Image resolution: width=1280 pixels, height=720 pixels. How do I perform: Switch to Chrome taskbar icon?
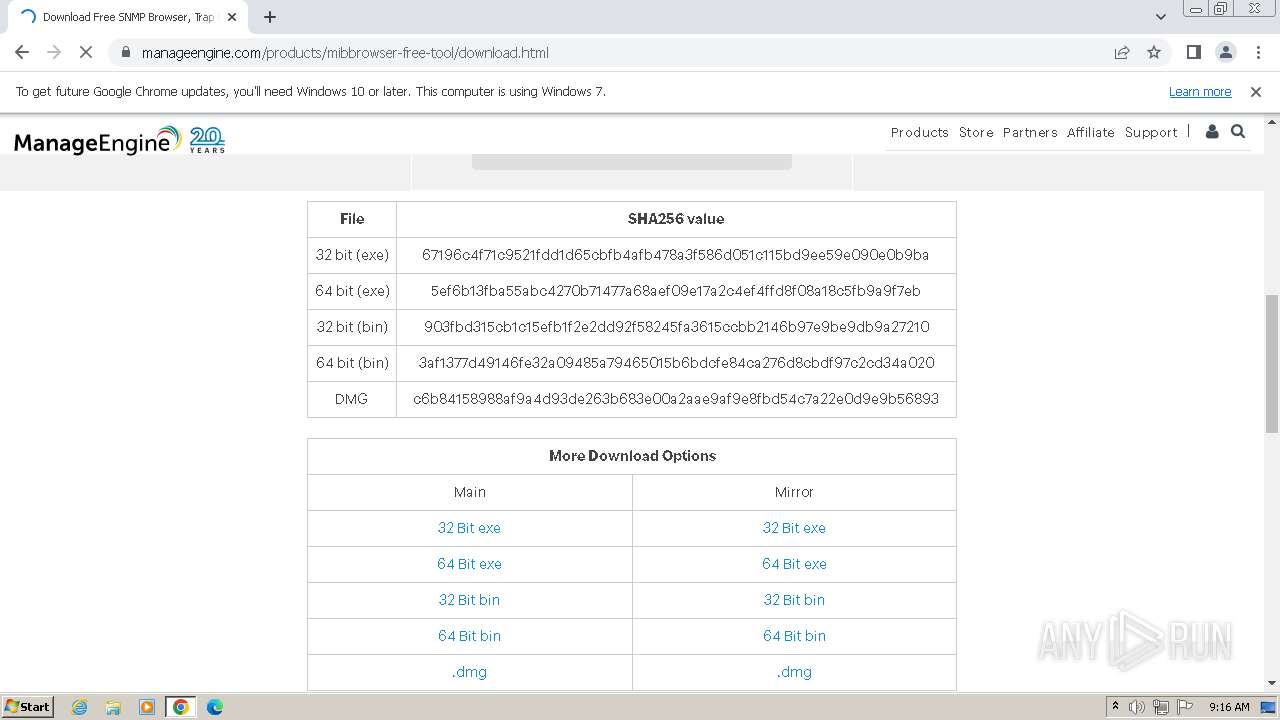pos(181,707)
